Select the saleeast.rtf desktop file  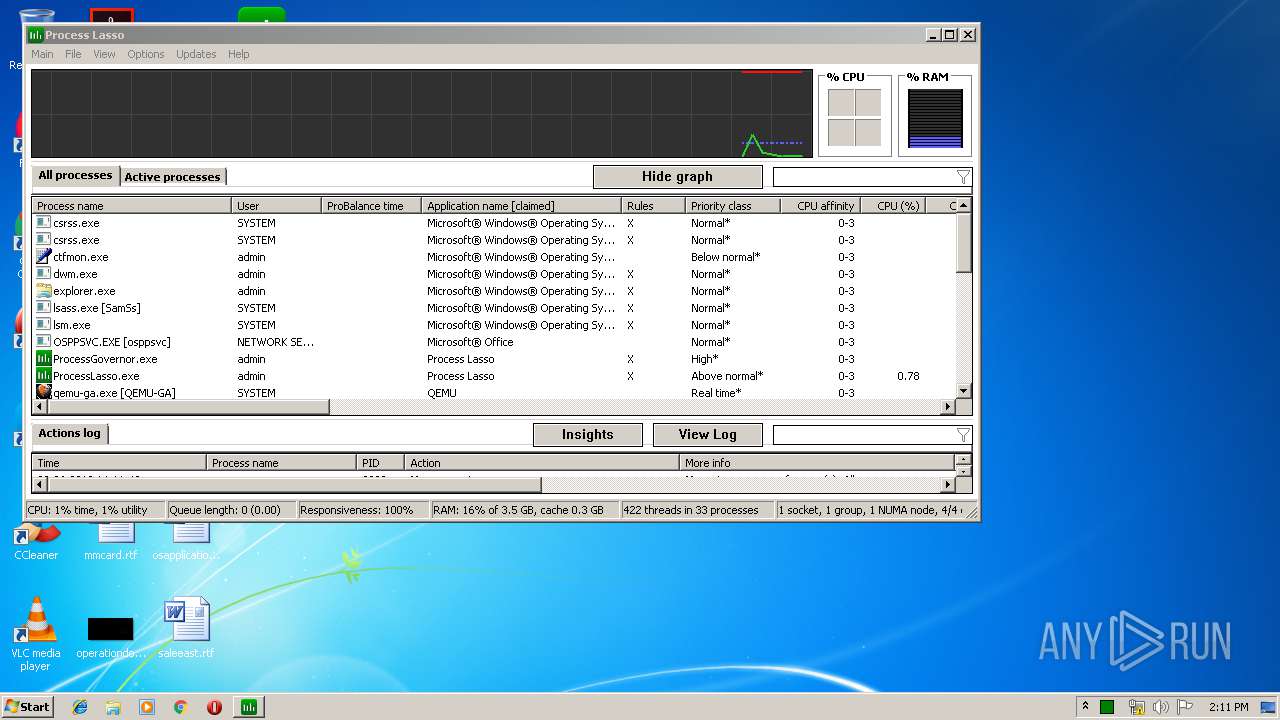click(186, 628)
